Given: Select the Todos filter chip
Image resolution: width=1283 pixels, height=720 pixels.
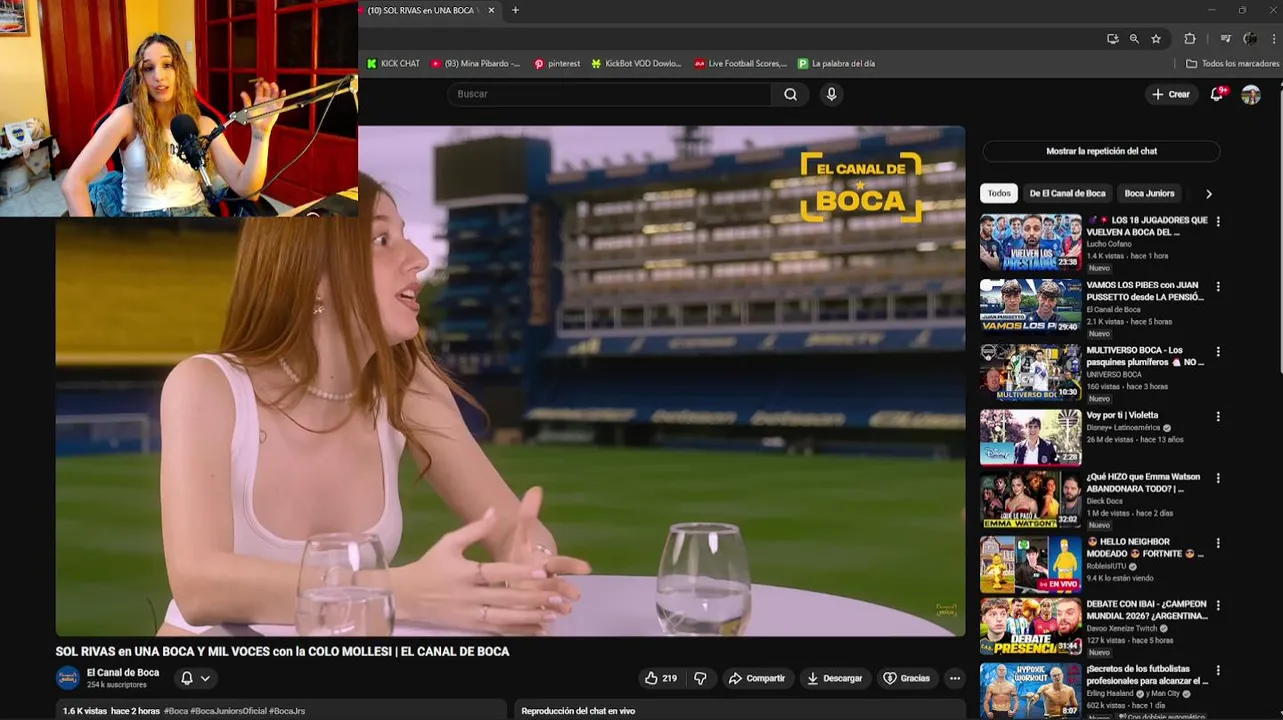Looking at the screenshot, I should click(x=999, y=193).
